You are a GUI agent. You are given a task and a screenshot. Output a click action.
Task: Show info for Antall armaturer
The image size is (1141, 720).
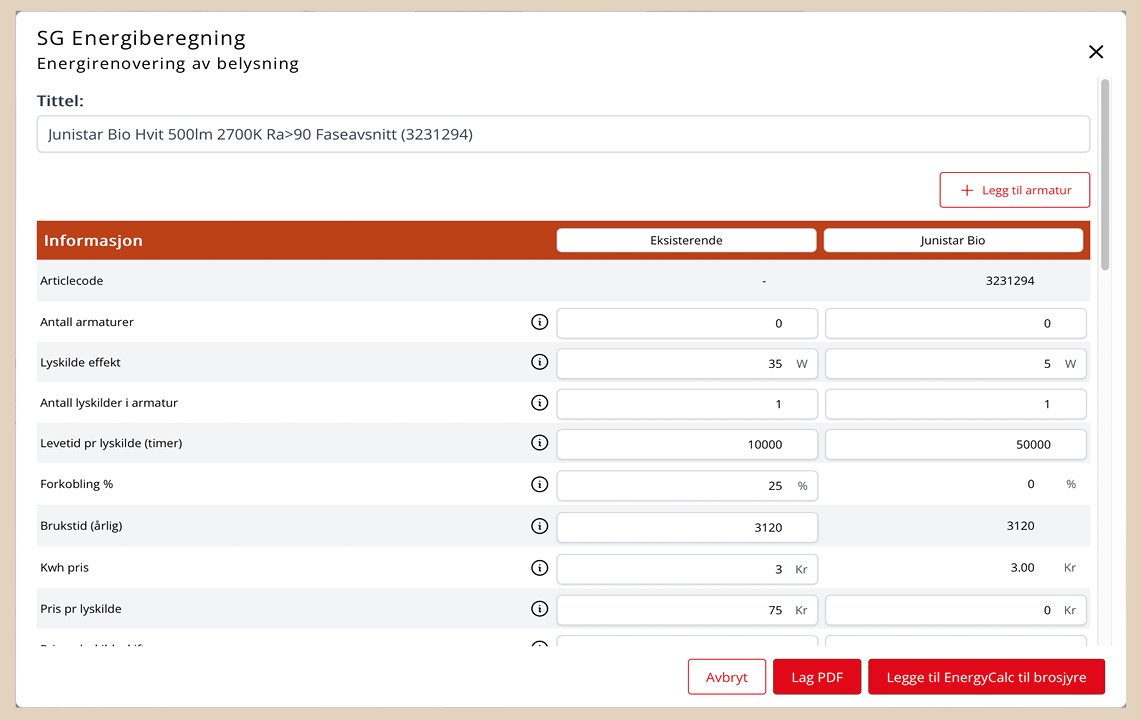[x=539, y=322]
